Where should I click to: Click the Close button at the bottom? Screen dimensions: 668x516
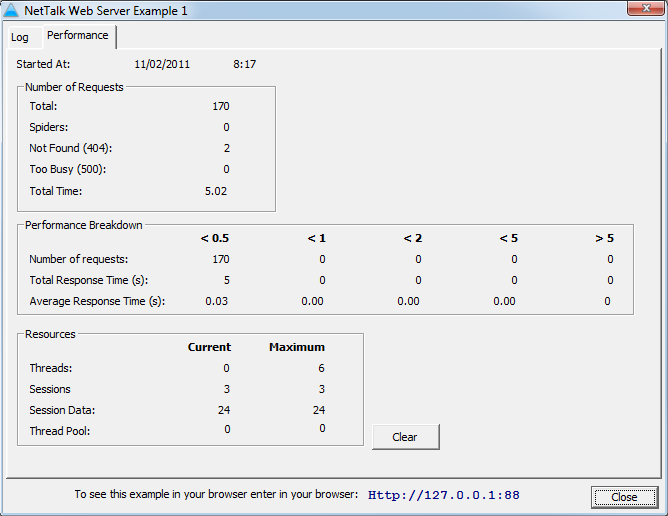pos(624,497)
